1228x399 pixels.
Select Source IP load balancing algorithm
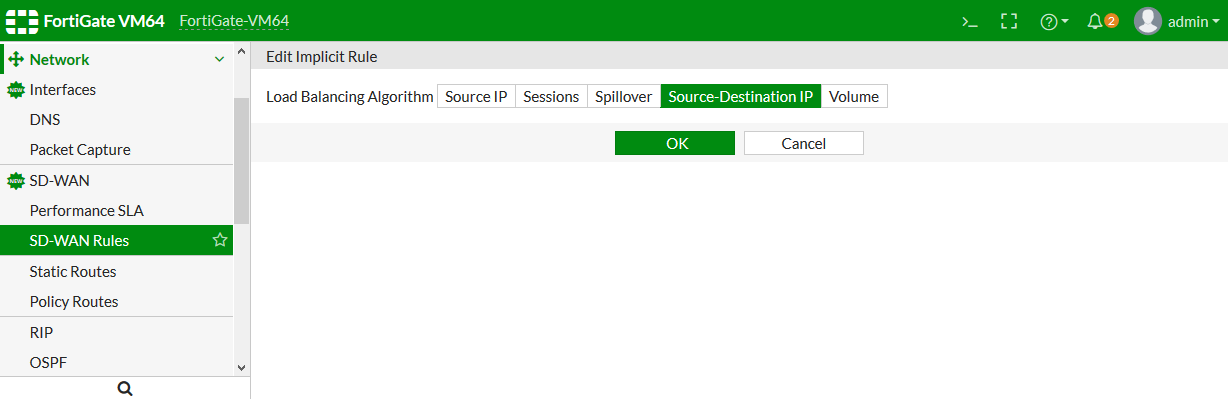click(x=476, y=97)
